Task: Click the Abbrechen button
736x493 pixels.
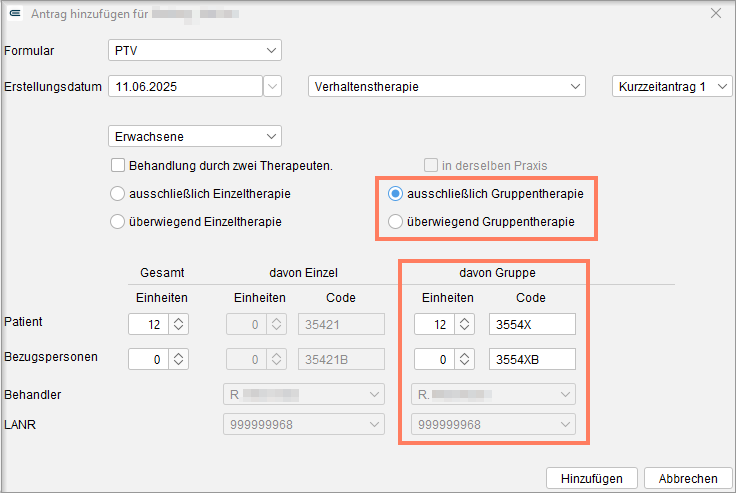Action: (688, 478)
